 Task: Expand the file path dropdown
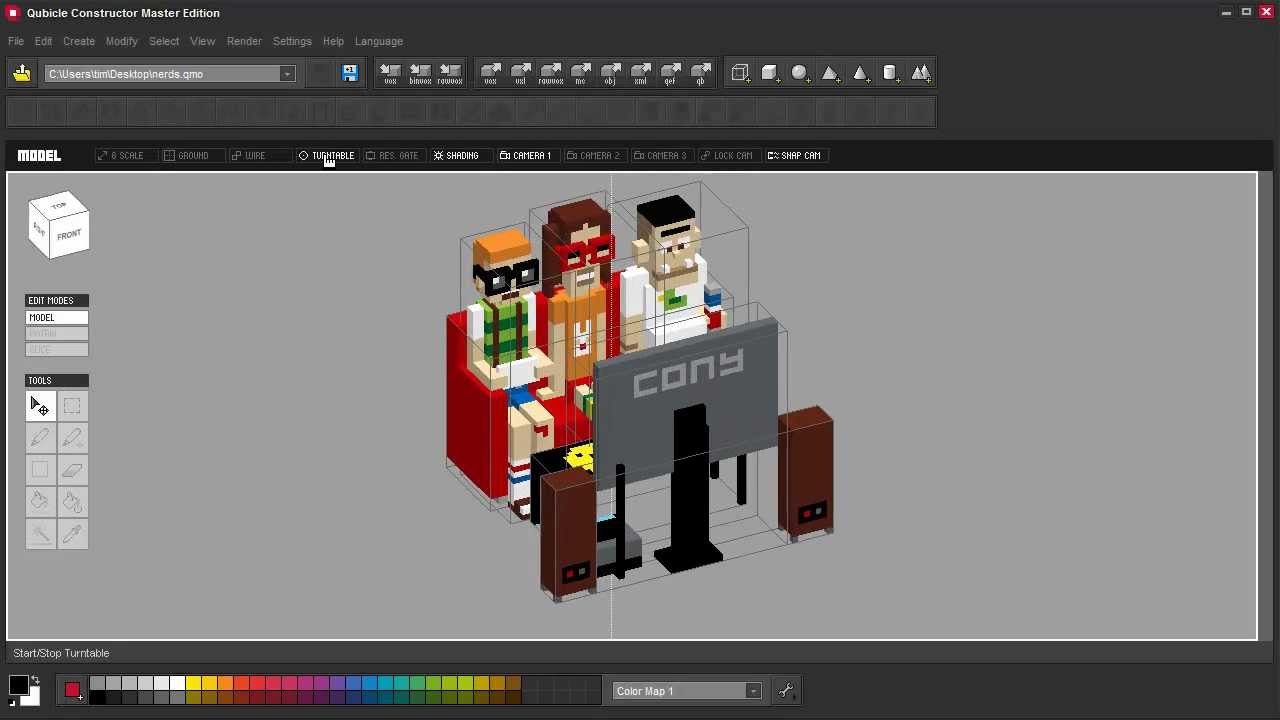point(287,74)
